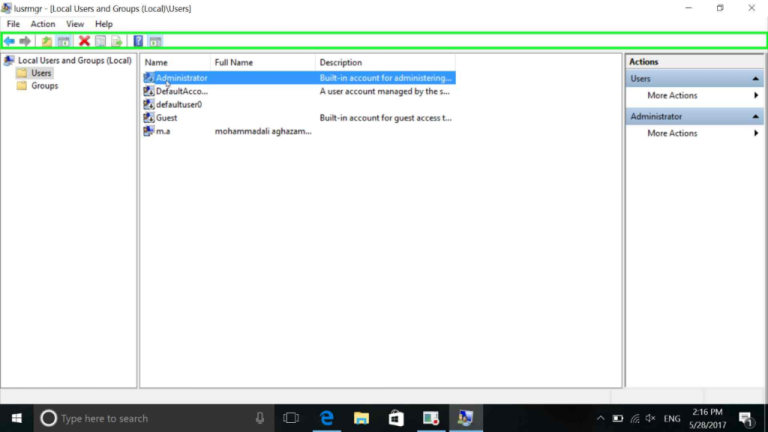The height and width of the screenshot is (432, 768).
Task: Click 'mohammadali aghazam...' full name cell
Action: coord(263,131)
